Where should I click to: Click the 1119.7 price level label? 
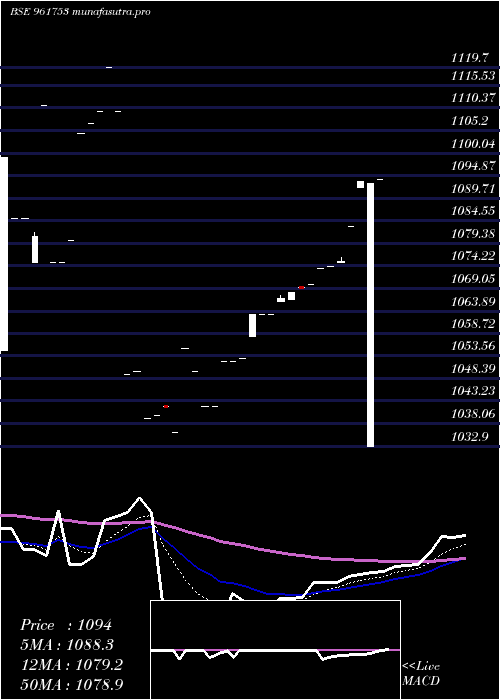[471, 58]
